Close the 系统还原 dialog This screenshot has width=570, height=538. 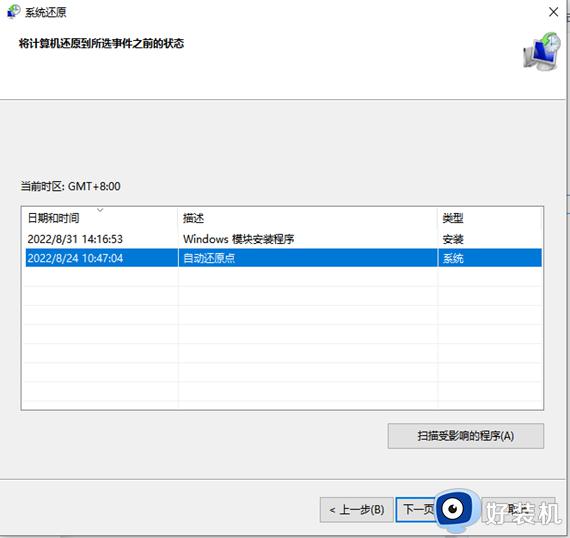[553, 12]
